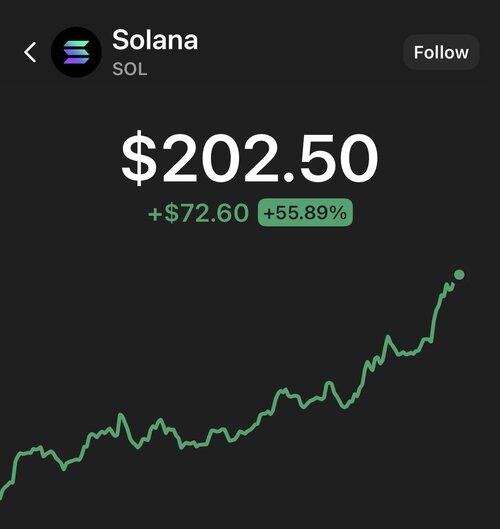This screenshot has height=529, width=500.
Task: Toggle the +55.89% percentage badge
Action: 305,213
